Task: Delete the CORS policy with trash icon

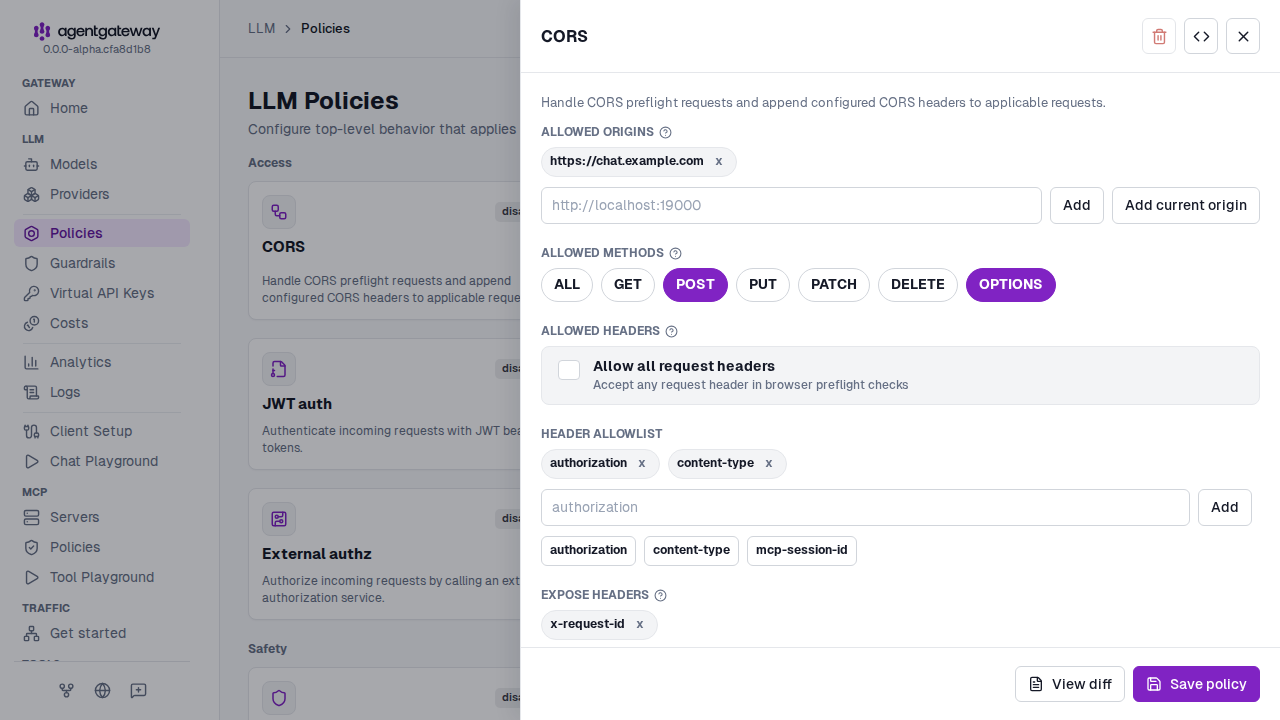Action: pos(1159,36)
